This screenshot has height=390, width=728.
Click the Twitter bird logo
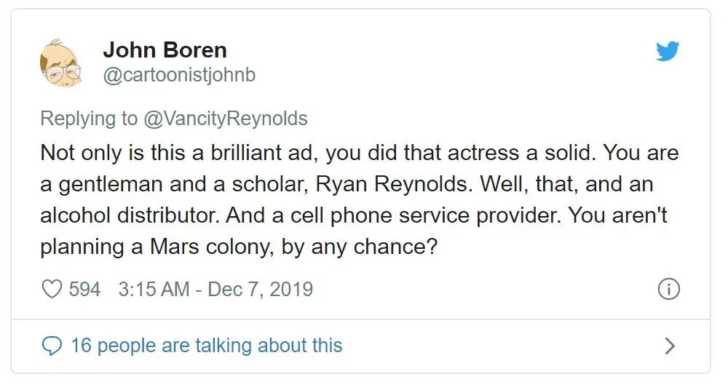pyautogui.click(x=668, y=51)
